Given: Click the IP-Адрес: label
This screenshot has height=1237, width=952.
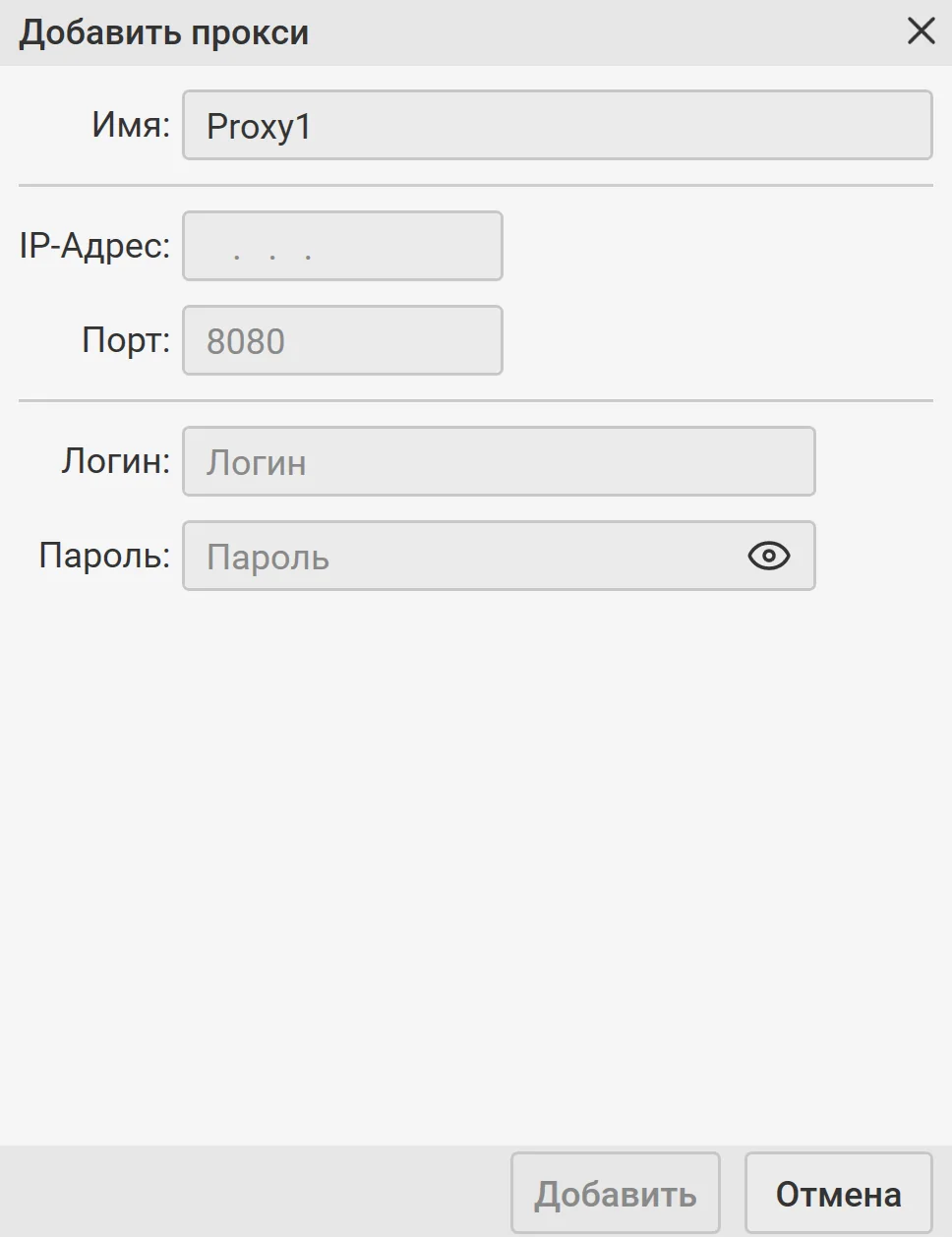Looking at the screenshot, I should (94, 246).
